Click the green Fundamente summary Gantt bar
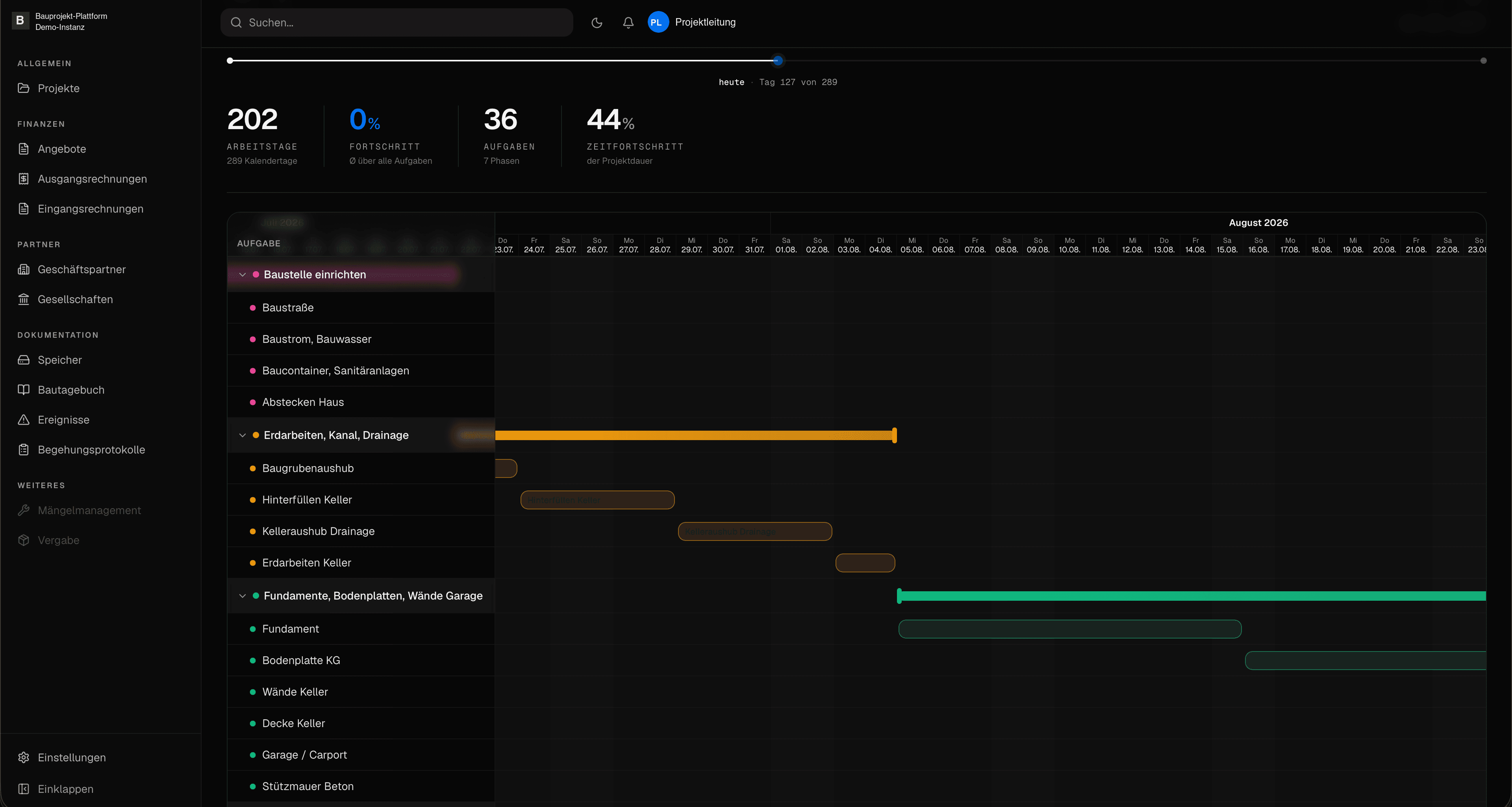The width and height of the screenshot is (1512, 807). tap(1191, 596)
